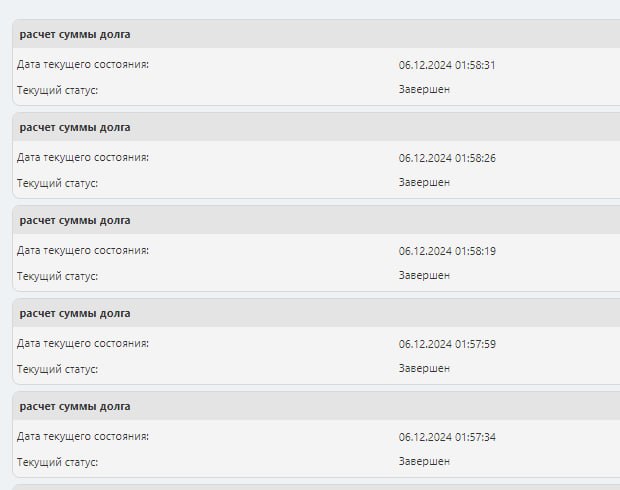Select the Текущий статус label below the 01:57:59 date
This screenshot has height=490, width=620.
(58, 369)
